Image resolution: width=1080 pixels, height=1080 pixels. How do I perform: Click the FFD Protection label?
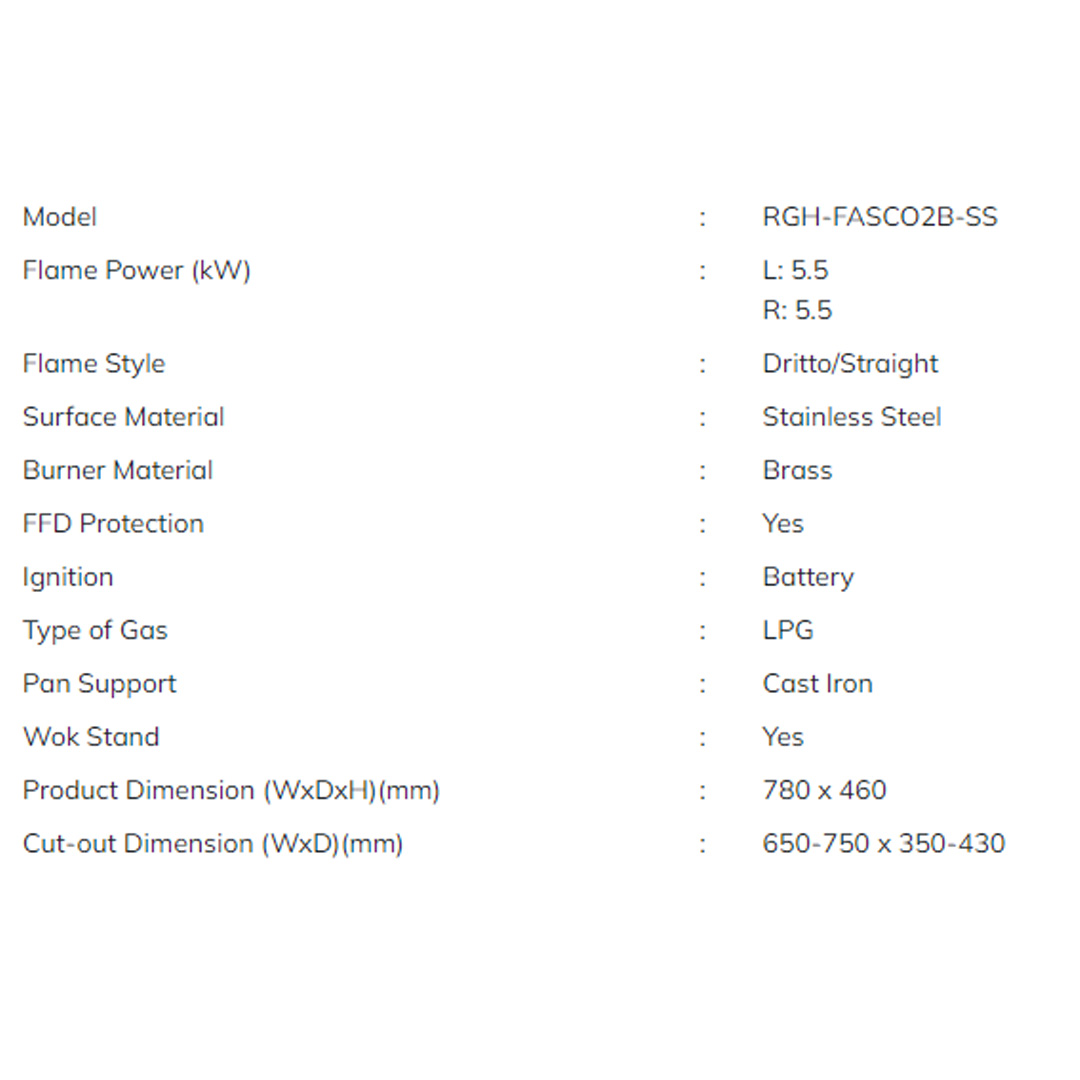(113, 523)
